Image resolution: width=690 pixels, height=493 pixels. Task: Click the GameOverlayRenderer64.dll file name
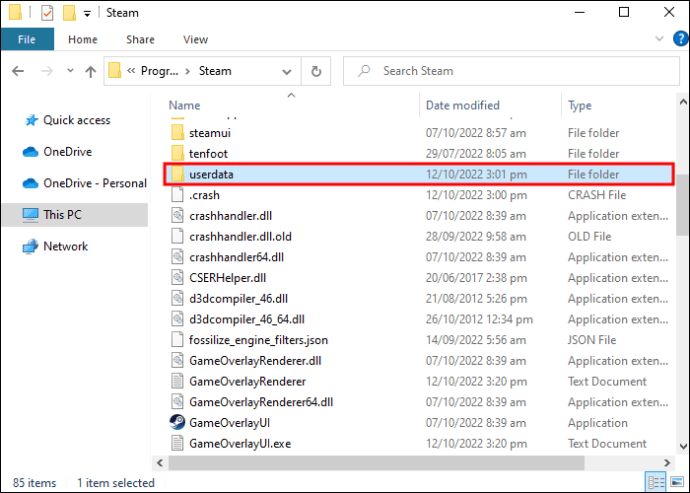[x=261, y=402]
